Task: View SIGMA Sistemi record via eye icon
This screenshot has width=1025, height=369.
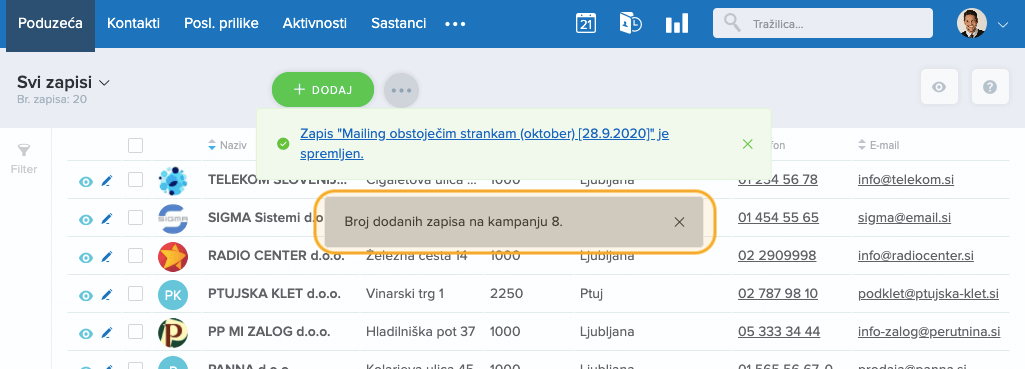Action: tap(86, 220)
